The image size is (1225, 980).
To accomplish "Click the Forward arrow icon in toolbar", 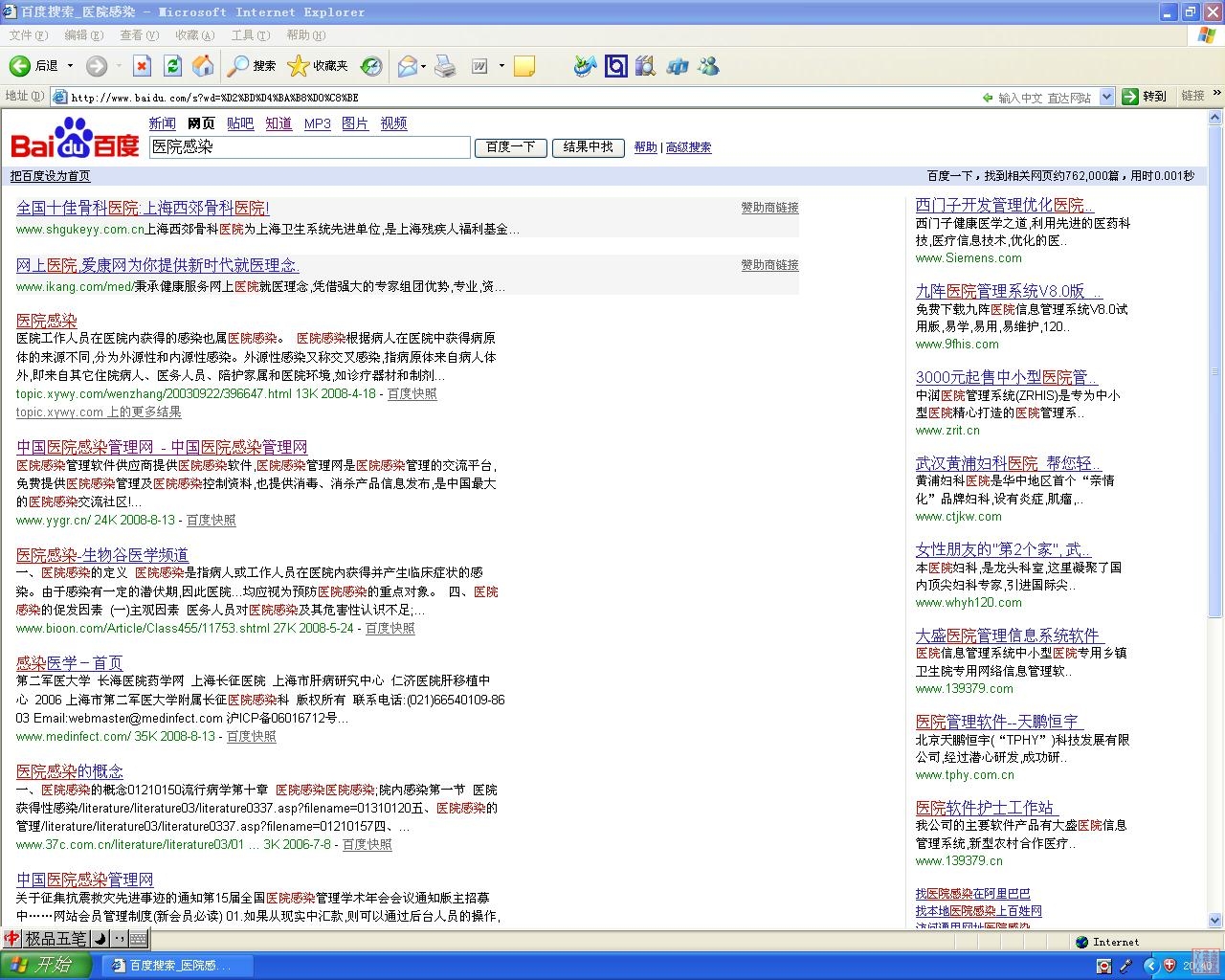I will 96,65.
